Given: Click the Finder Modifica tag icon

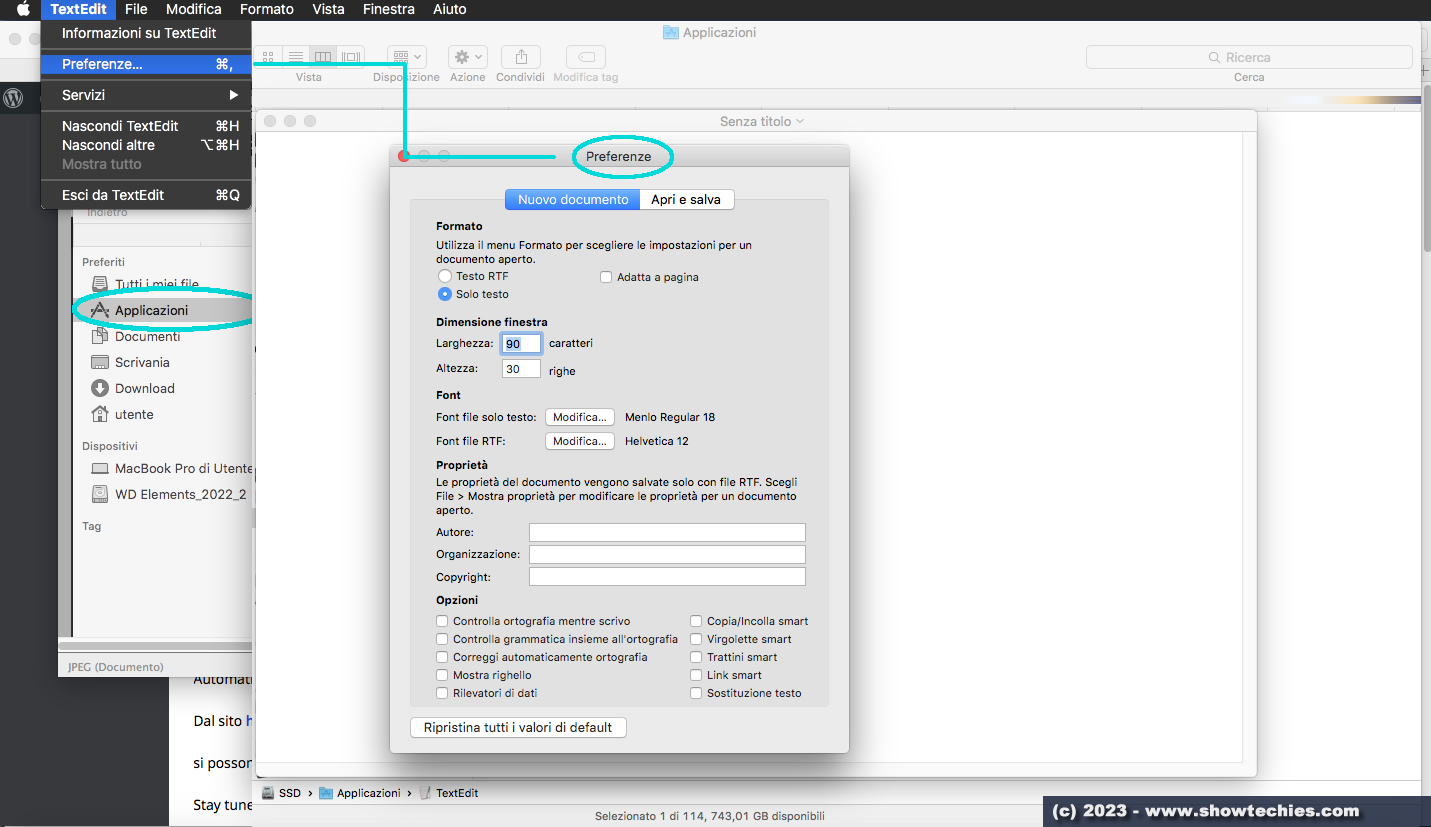Looking at the screenshot, I should tap(586, 57).
